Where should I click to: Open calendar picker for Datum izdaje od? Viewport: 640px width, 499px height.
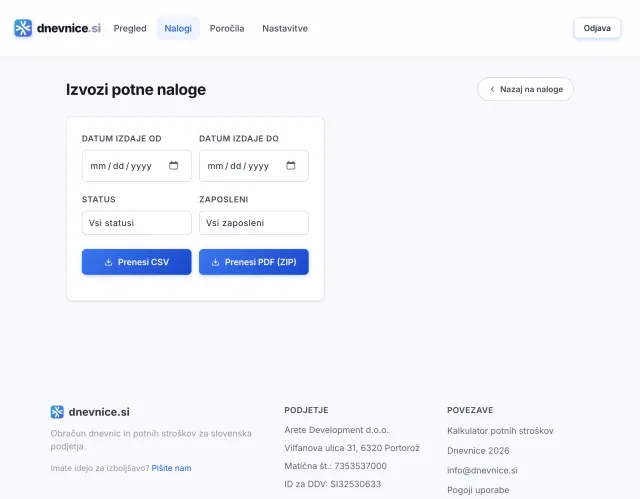174,166
